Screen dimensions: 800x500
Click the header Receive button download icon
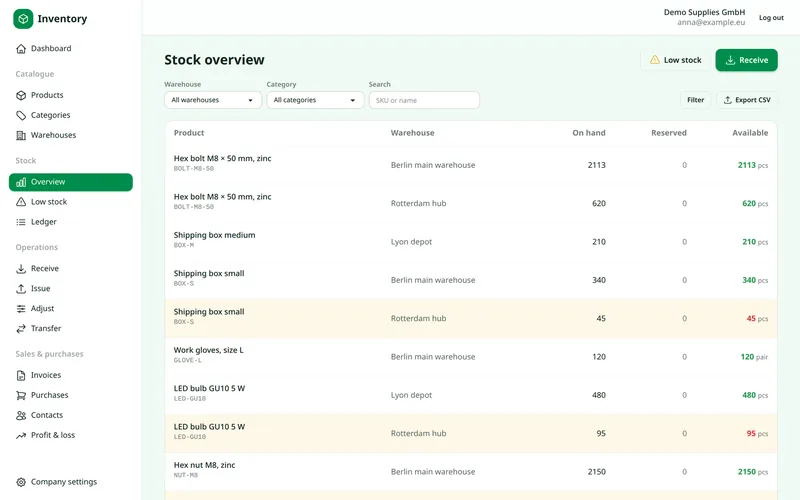click(x=730, y=60)
